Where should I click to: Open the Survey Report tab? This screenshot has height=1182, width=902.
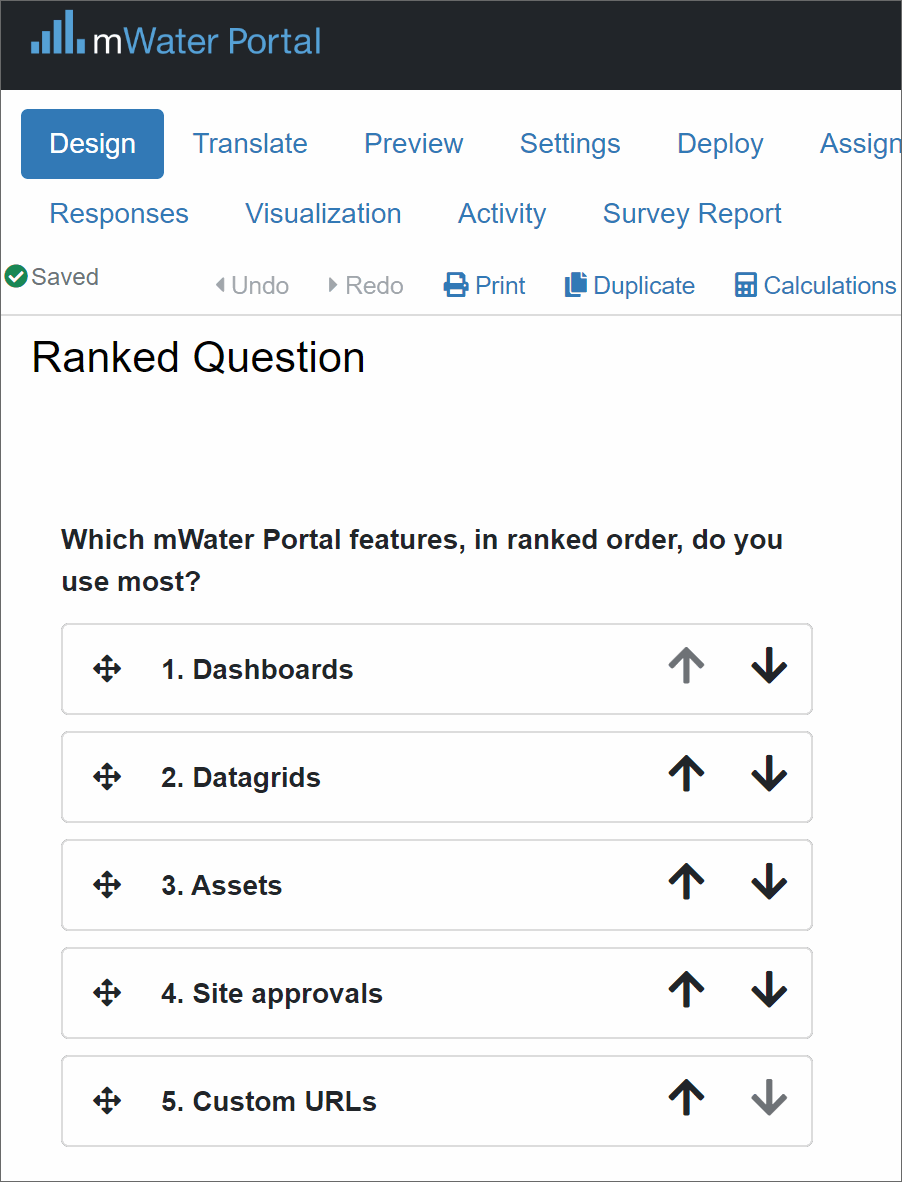(692, 213)
